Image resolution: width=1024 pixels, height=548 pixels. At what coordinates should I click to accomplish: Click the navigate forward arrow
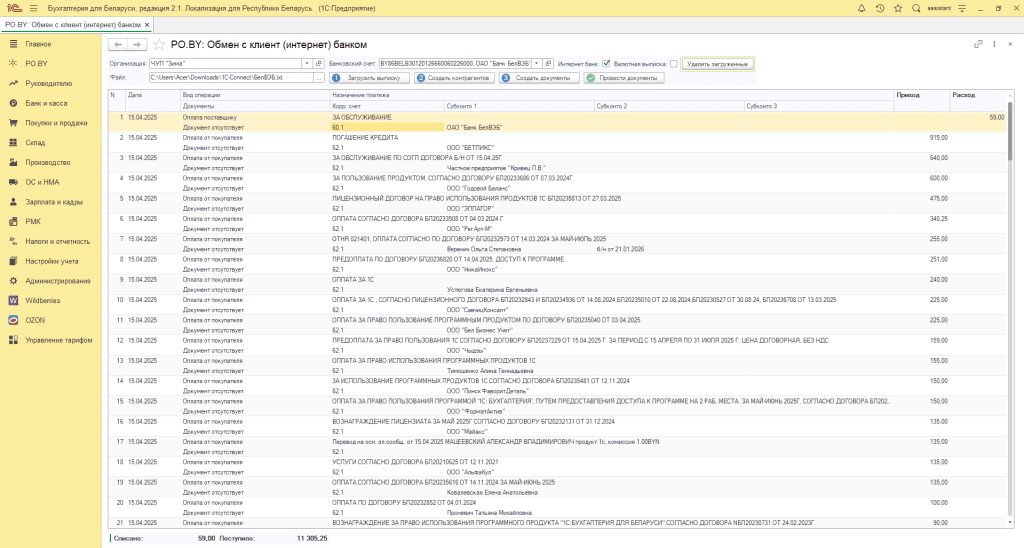[x=135, y=45]
